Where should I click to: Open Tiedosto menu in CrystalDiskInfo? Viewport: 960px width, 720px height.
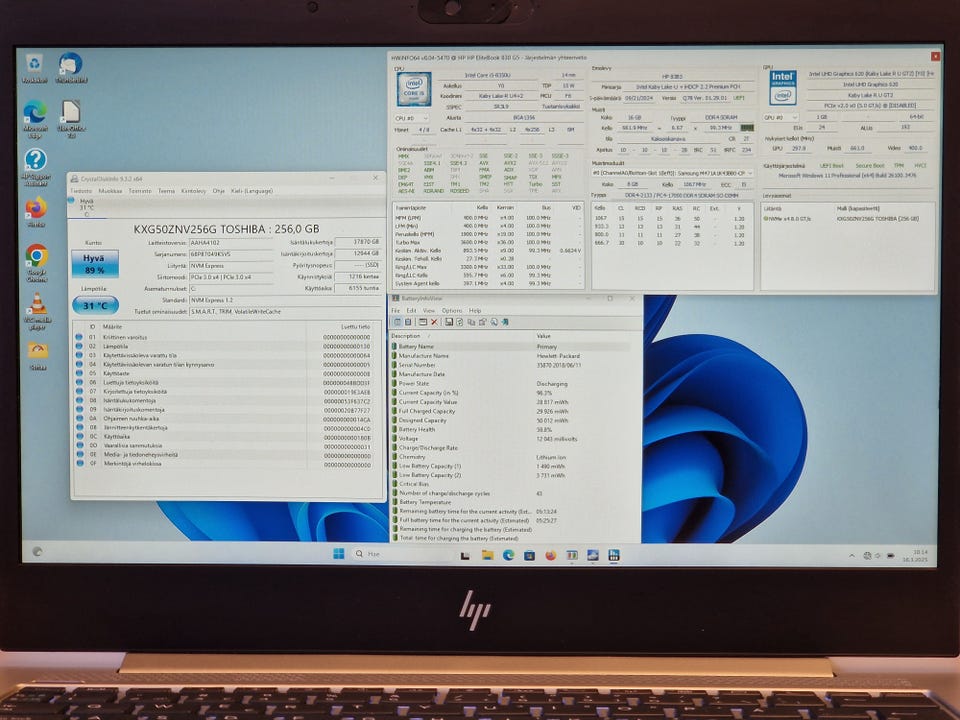tap(81, 191)
